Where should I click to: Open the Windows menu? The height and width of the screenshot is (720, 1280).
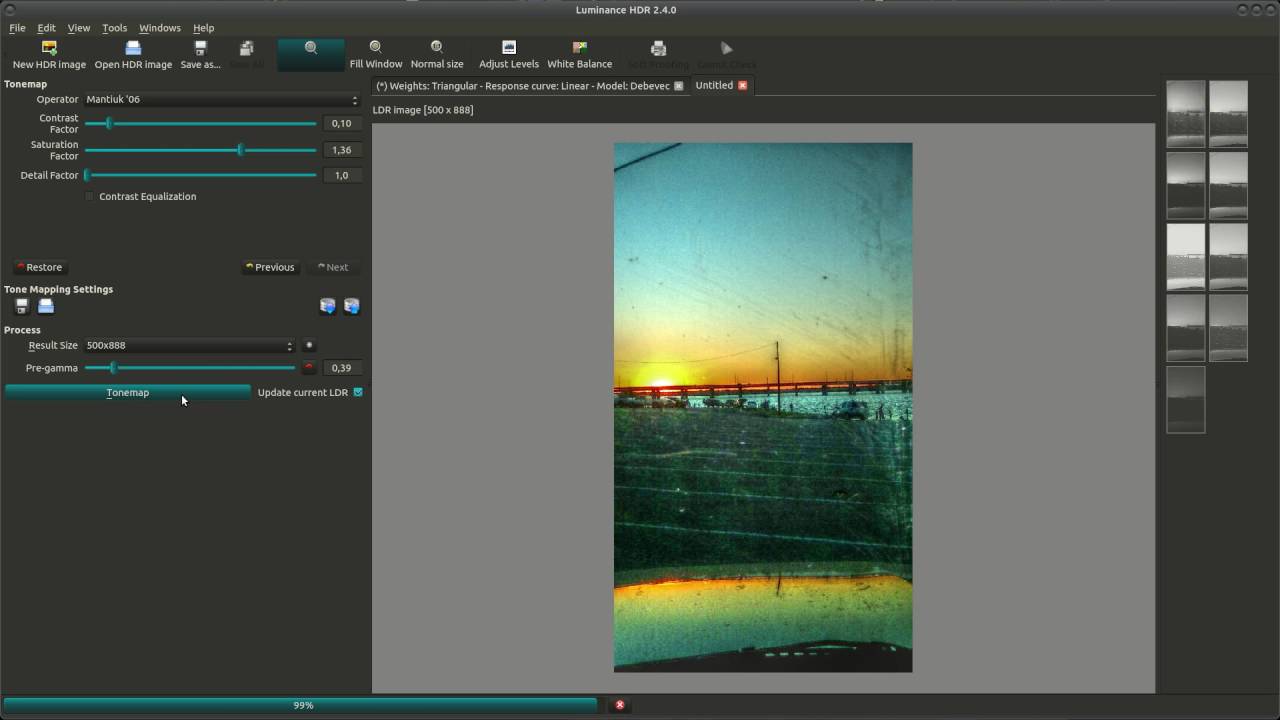point(160,28)
